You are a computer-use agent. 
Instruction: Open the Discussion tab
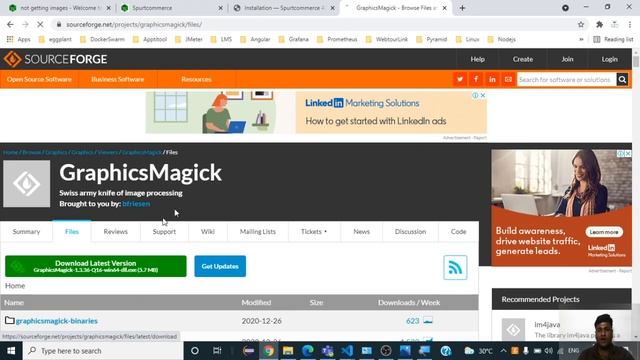(x=410, y=231)
